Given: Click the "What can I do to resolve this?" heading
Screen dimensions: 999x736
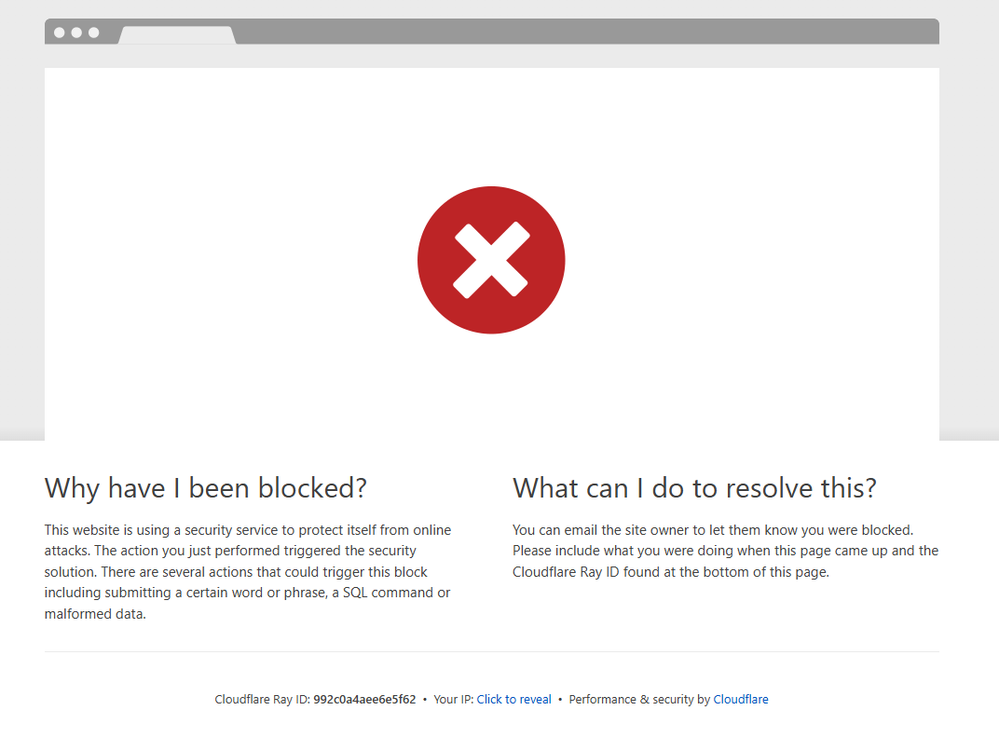Looking at the screenshot, I should (x=694, y=488).
